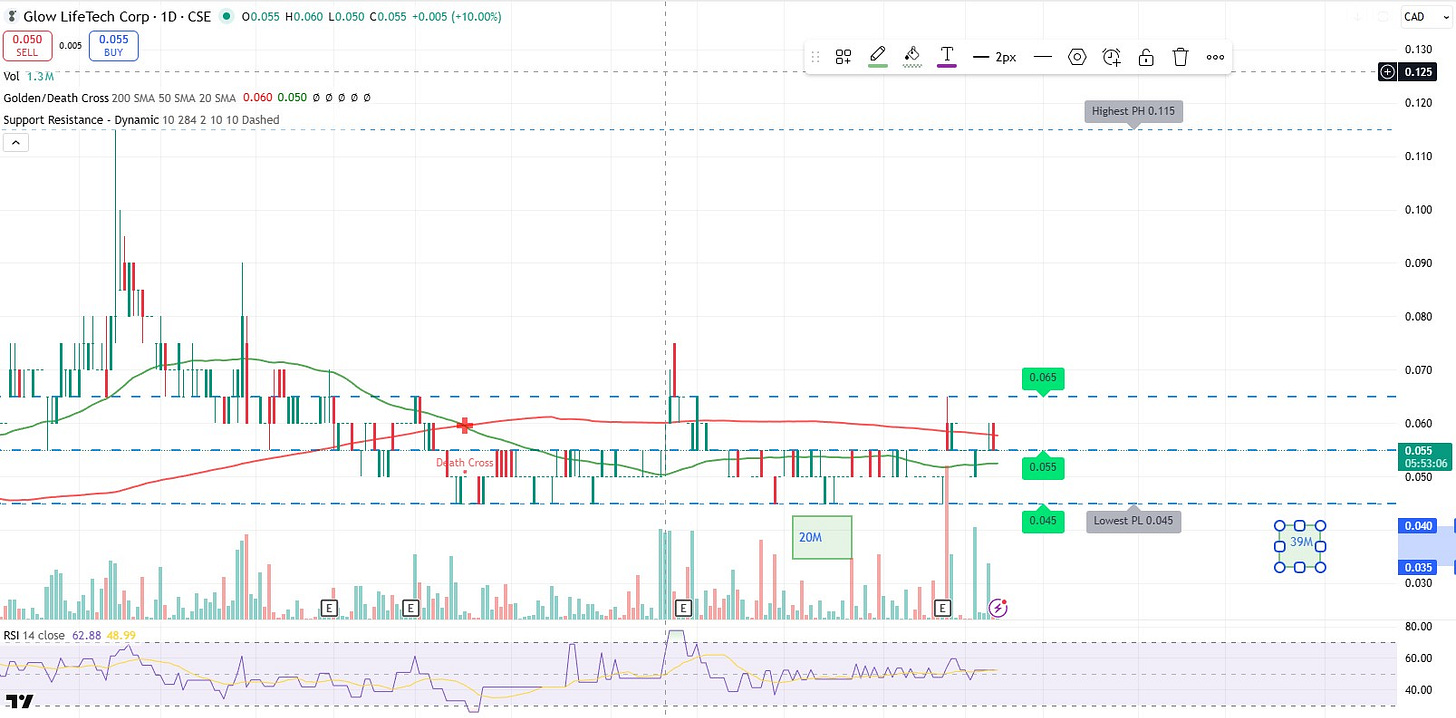The height and width of the screenshot is (718, 1456).
Task: Click the green 0.045 level label
Action: (x=1043, y=520)
